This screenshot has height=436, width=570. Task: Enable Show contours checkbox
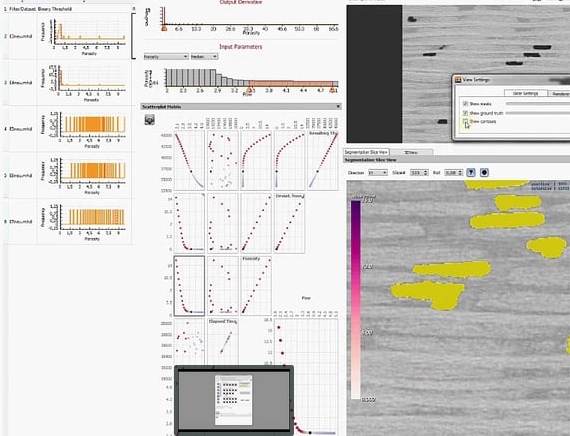465,121
